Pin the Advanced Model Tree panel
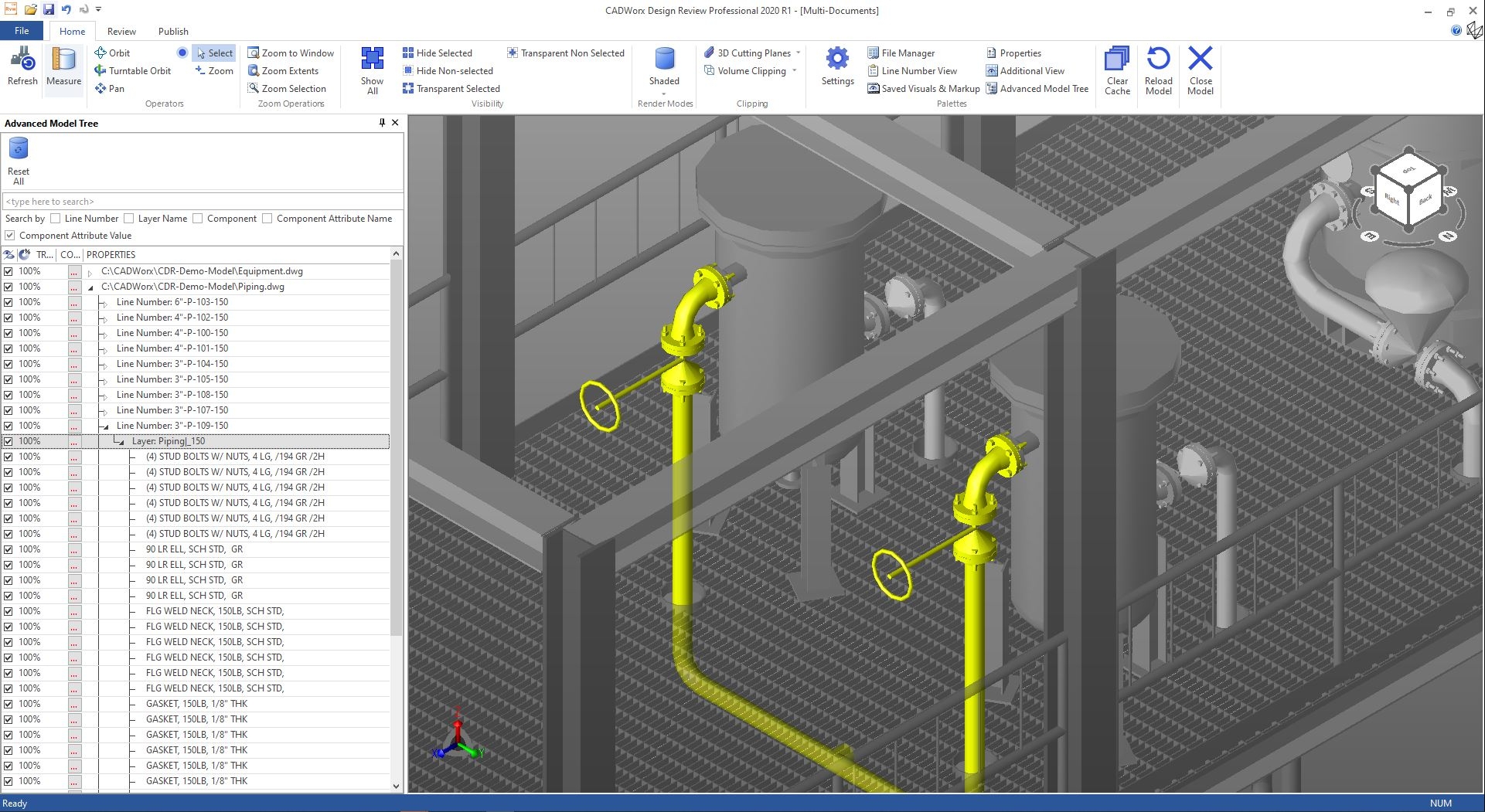 coord(382,123)
